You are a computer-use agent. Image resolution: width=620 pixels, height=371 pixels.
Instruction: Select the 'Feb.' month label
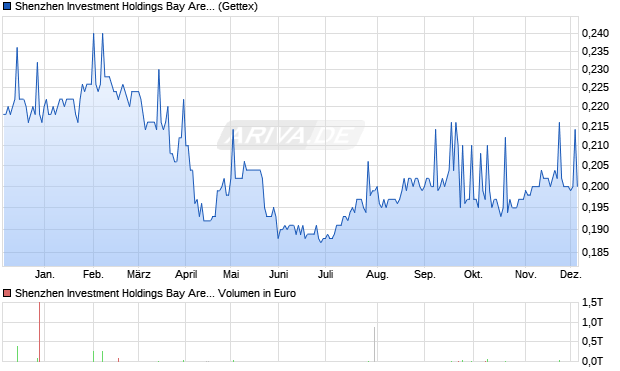click(x=93, y=274)
